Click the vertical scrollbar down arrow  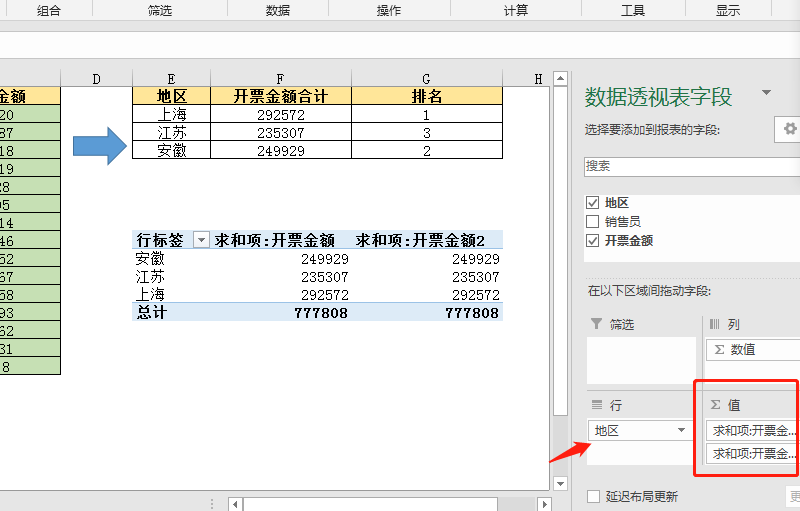(x=560, y=483)
